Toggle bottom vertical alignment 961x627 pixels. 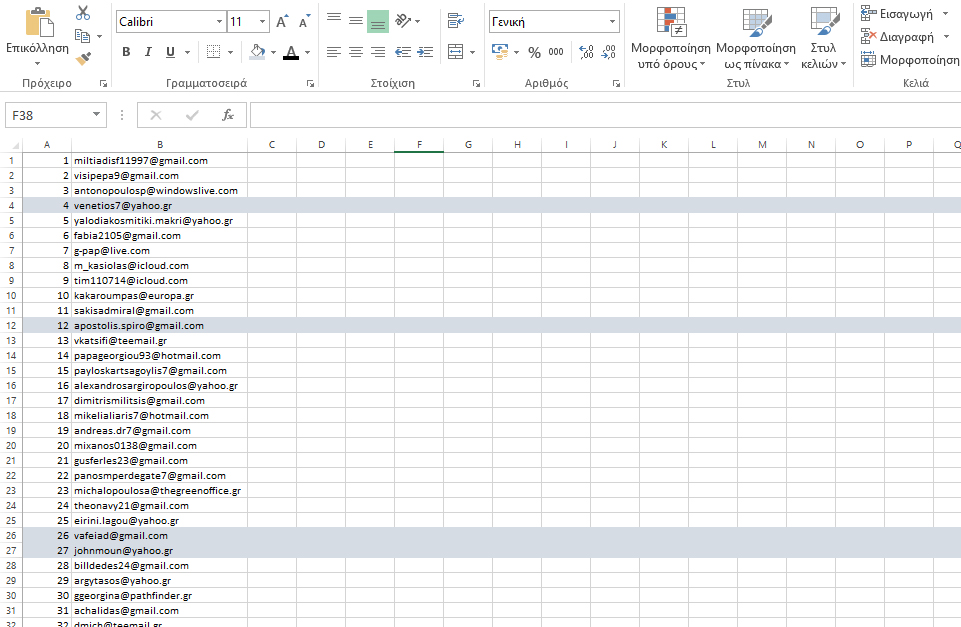378,21
